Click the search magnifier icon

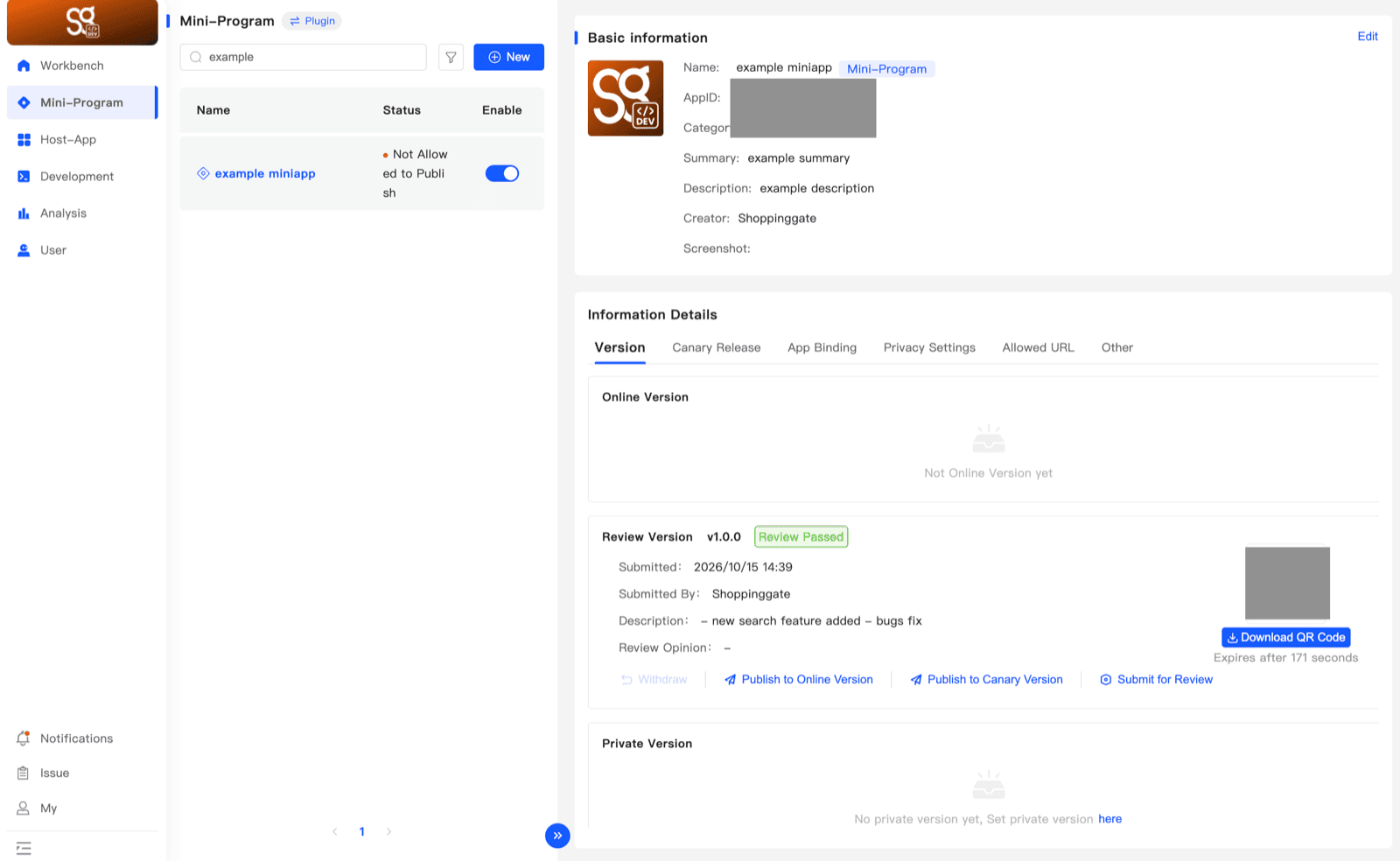pos(196,57)
